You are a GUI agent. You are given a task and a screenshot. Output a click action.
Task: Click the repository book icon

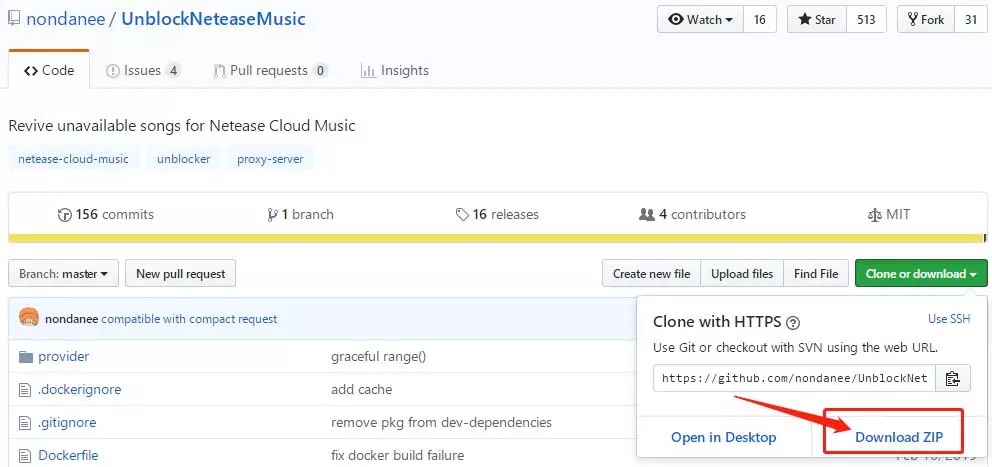tap(14, 19)
